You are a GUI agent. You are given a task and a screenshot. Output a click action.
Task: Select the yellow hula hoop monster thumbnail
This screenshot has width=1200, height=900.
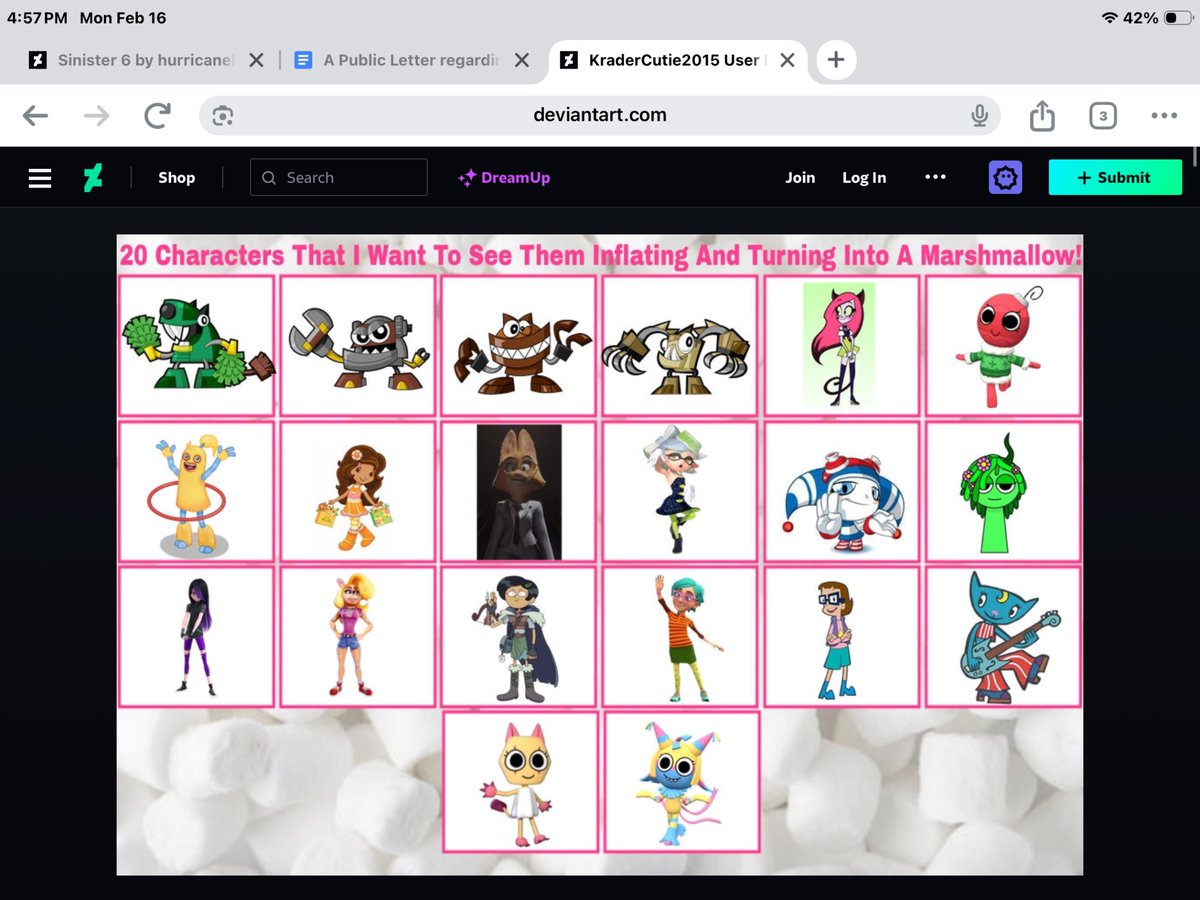pyautogui.click(x=197, y=492)
